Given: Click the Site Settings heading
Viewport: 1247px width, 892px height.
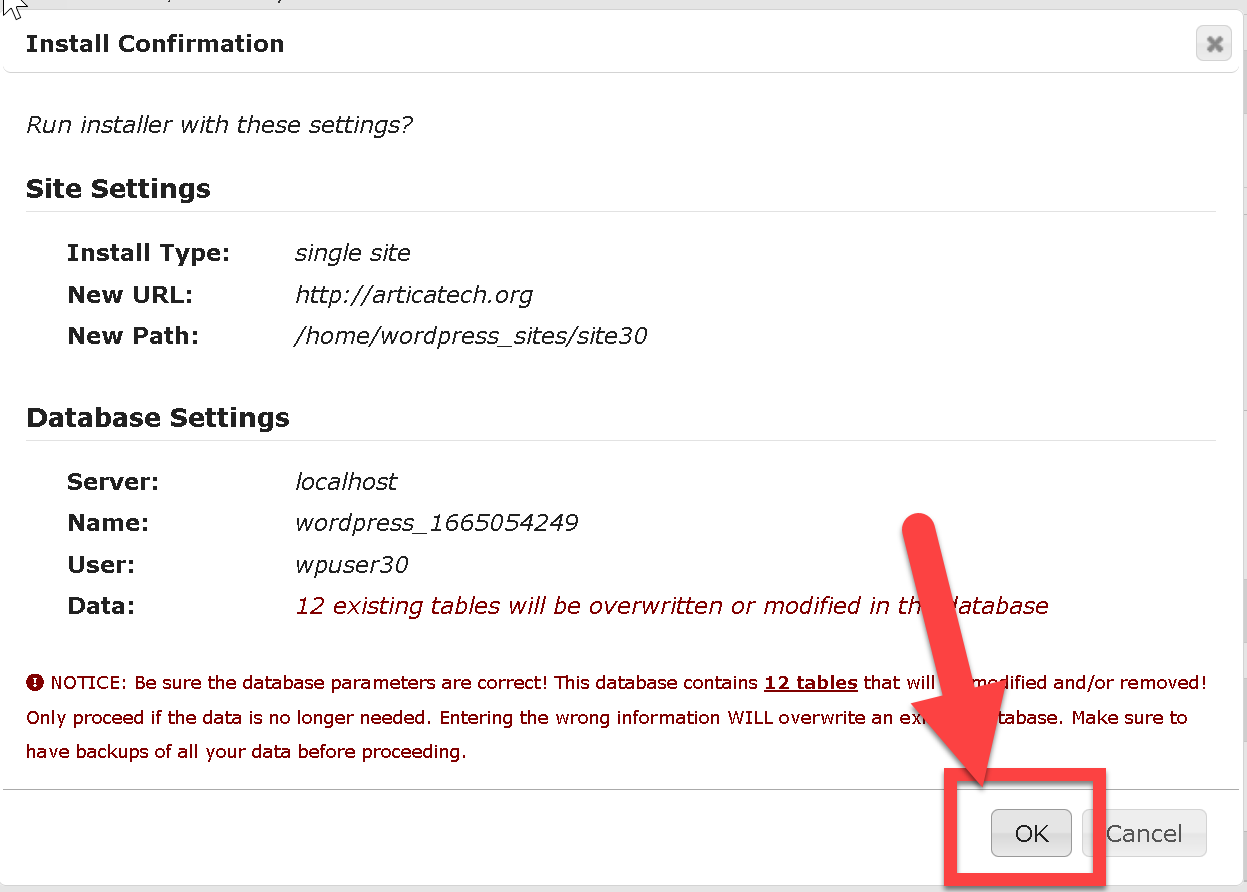Looking at the screenshot, I should (118, 189).
